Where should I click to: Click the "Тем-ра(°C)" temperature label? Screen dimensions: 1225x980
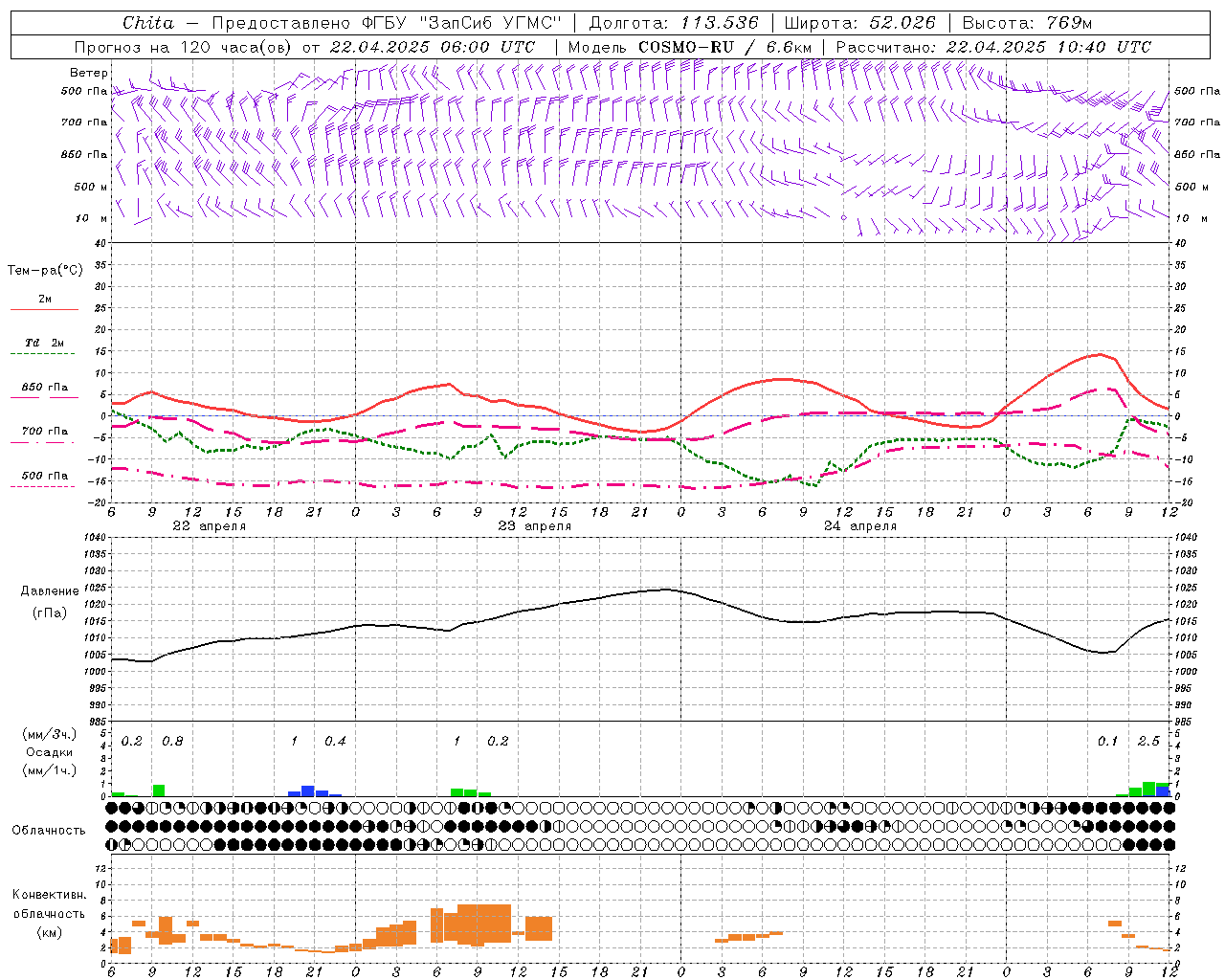(x=45, y=271)
